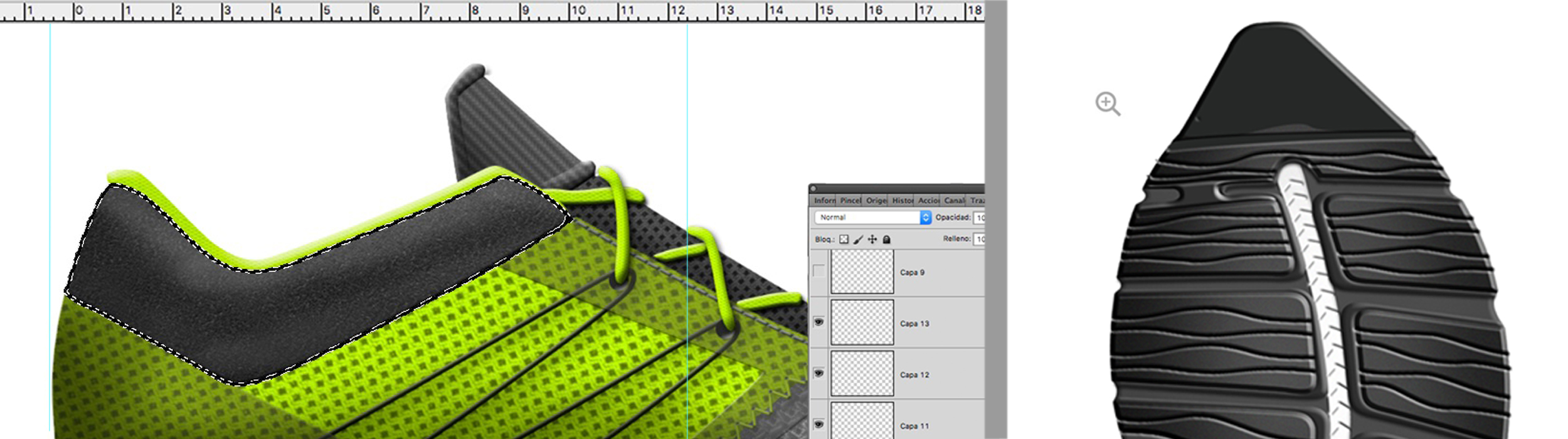Viewport: 1568px width, 439px height.
Task: Hide the Capa 13 layer
Action: (818, 322)
